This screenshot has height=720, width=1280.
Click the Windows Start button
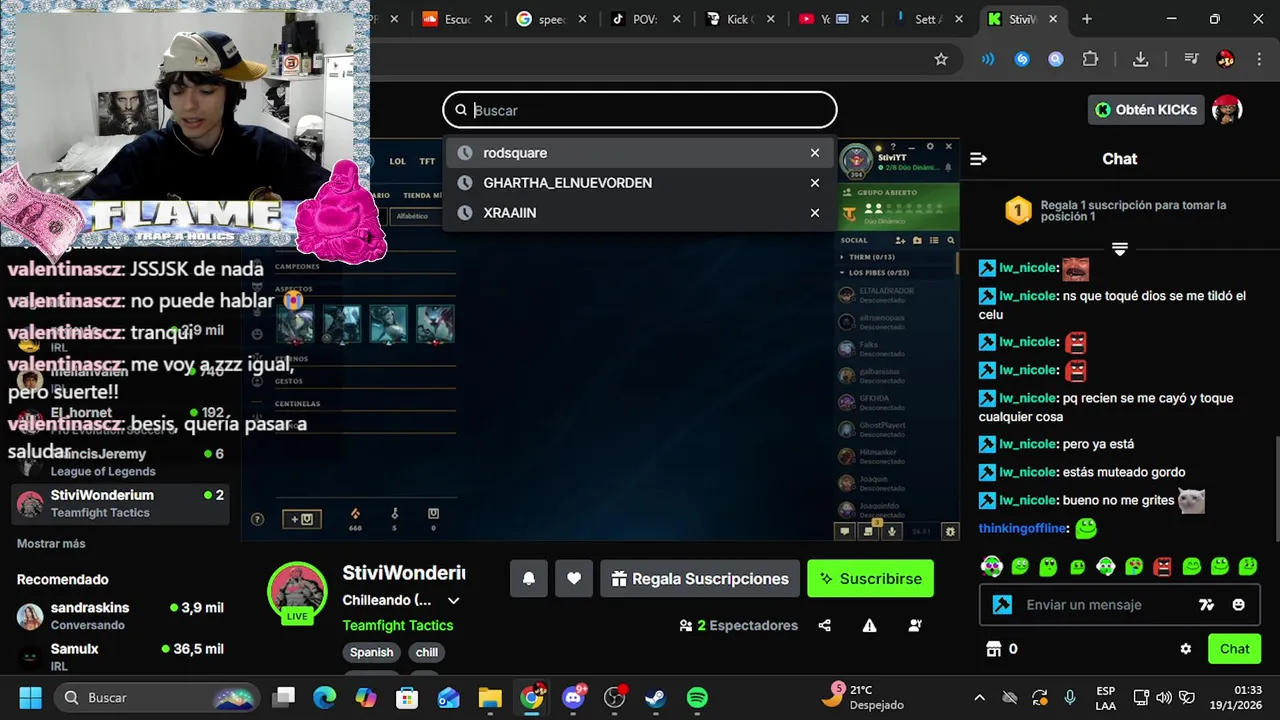click(31, 698)
